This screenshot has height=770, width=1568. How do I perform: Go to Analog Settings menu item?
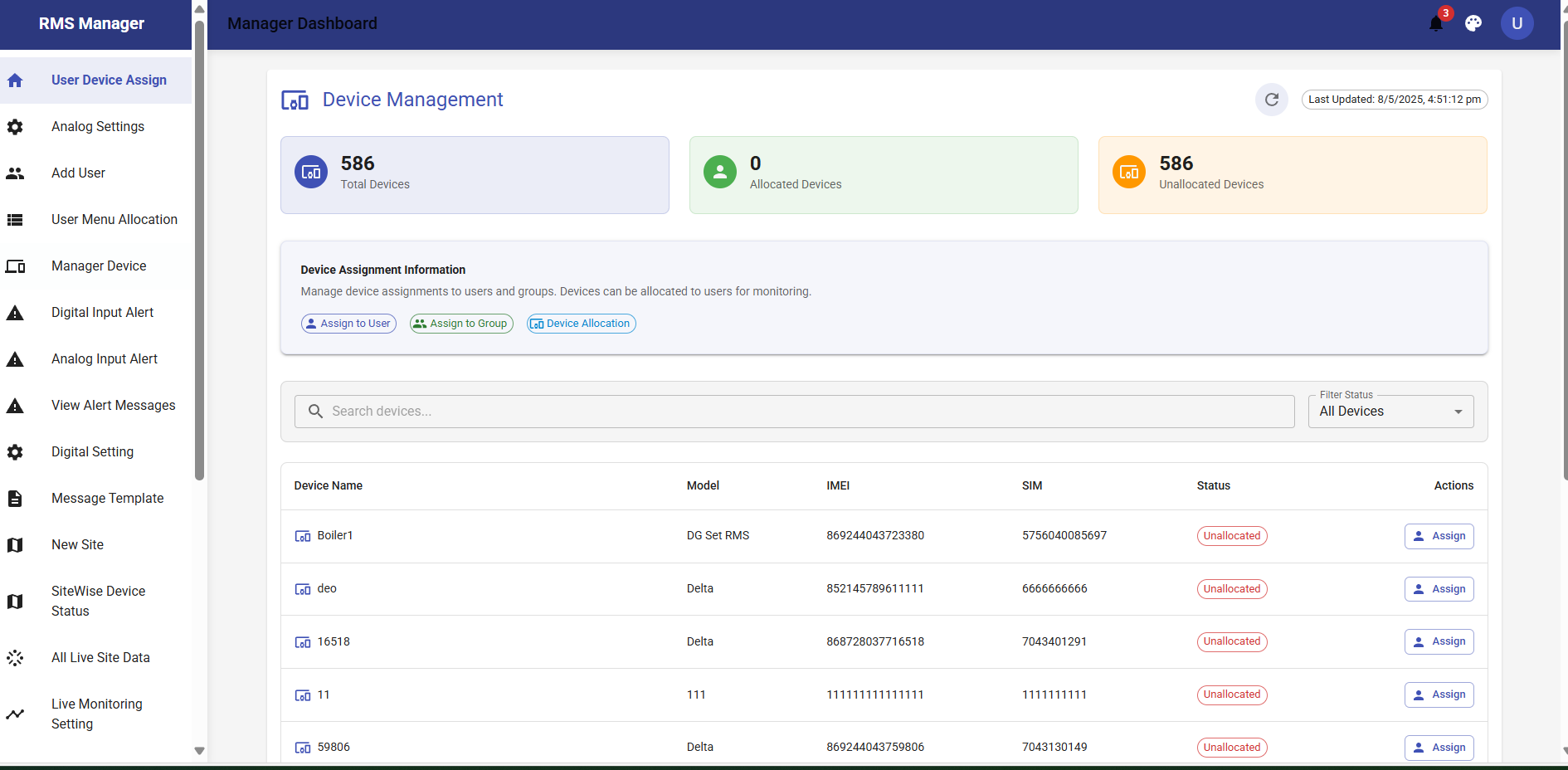(95, 127)
